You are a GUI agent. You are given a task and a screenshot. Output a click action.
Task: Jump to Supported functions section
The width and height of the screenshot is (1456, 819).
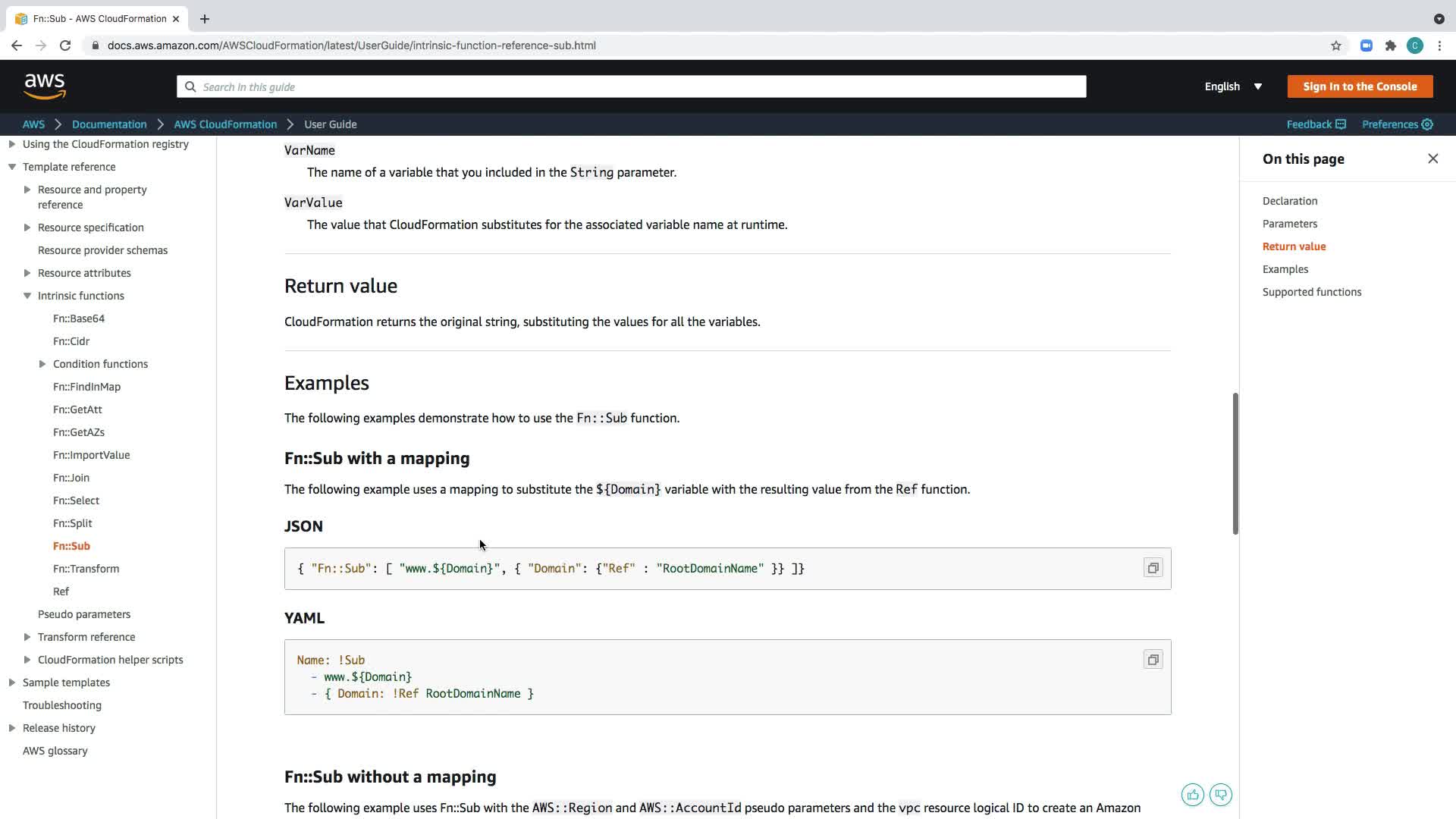1311,292
